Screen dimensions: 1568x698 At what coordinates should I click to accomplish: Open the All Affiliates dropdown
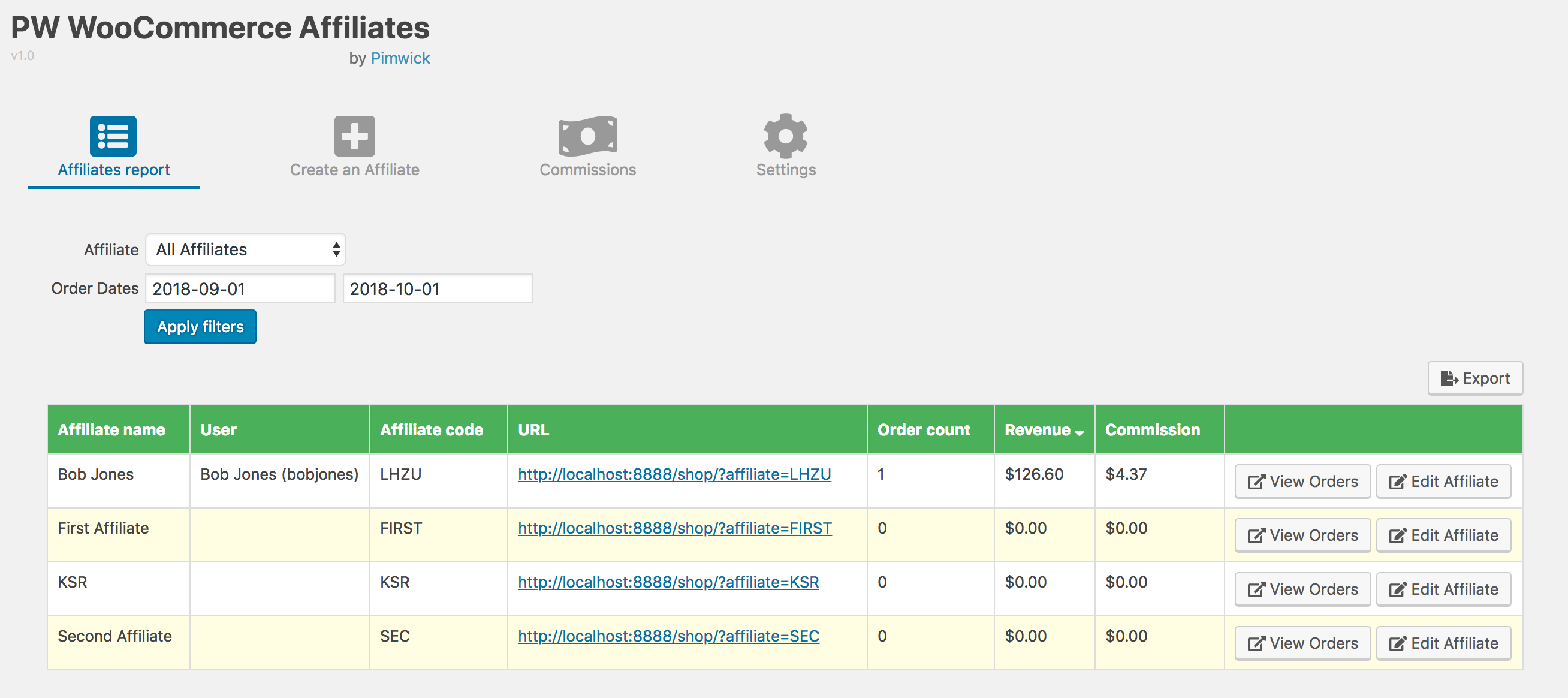[x=245, y=249]
